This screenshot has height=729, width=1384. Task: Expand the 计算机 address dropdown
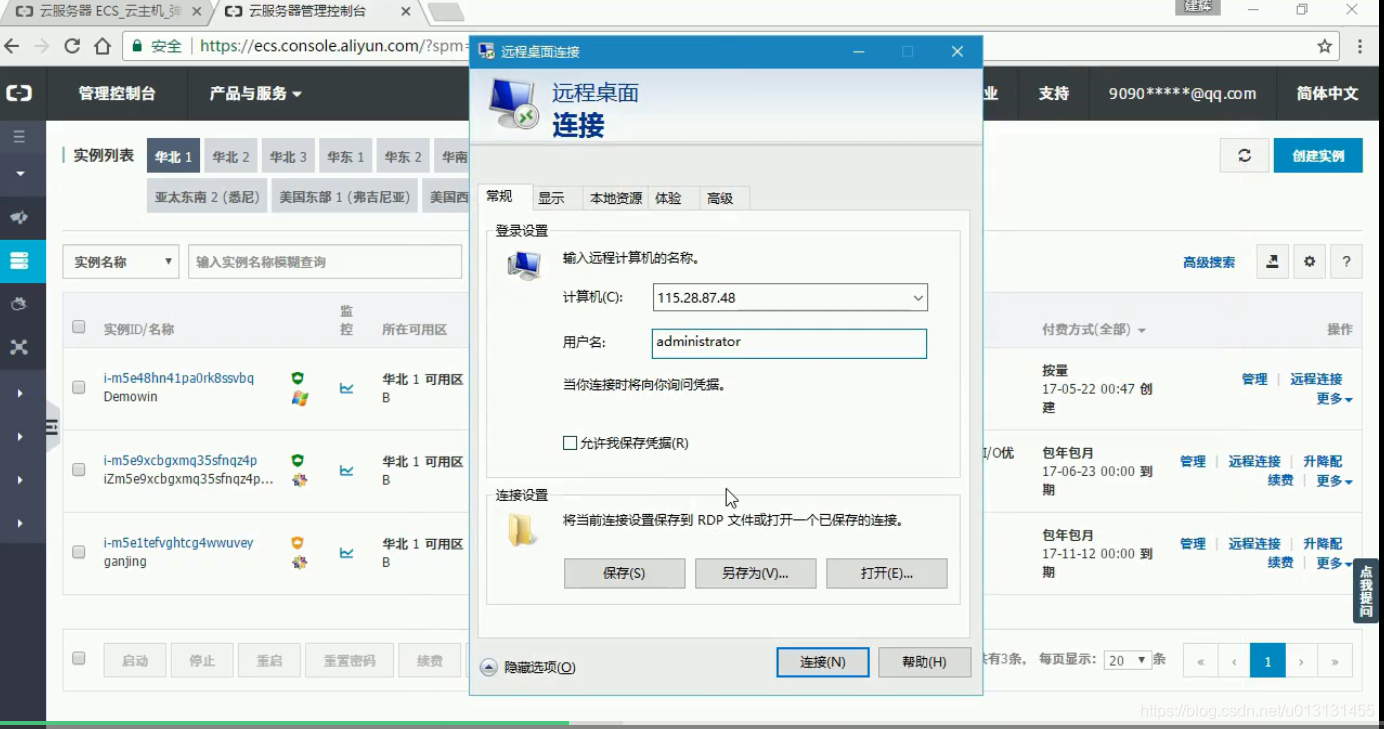click(917, 298)
